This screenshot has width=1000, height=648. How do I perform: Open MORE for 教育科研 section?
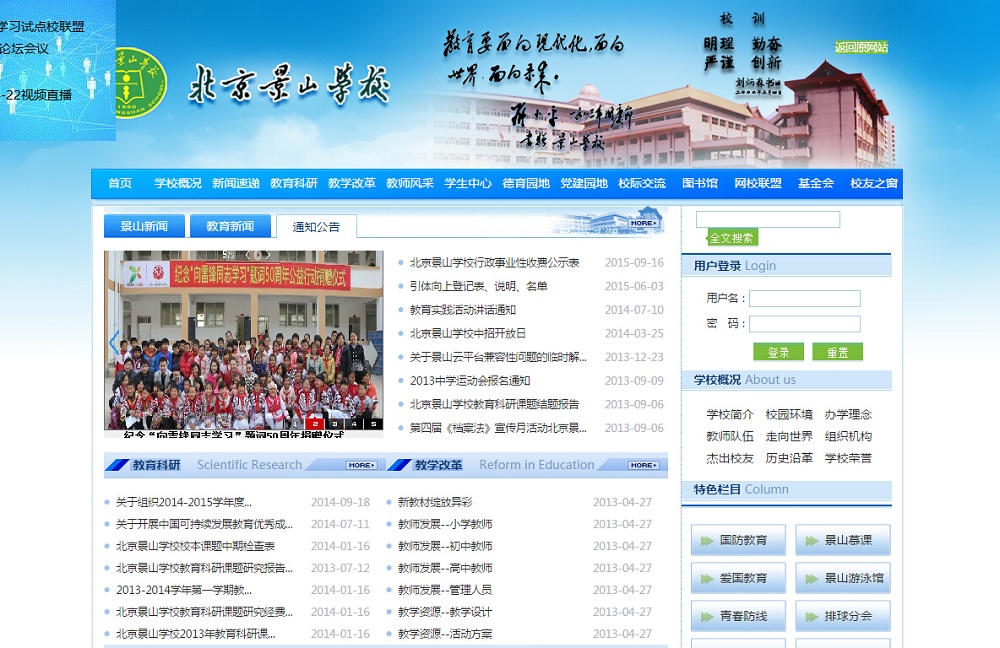point(362,465)
